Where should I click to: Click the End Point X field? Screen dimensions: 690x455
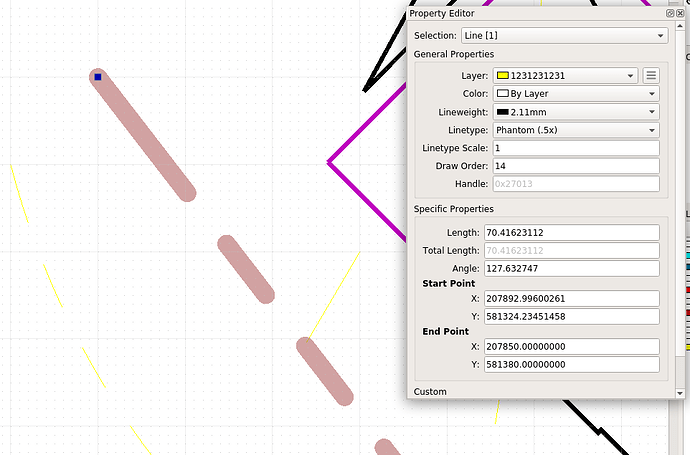point(572,346)
